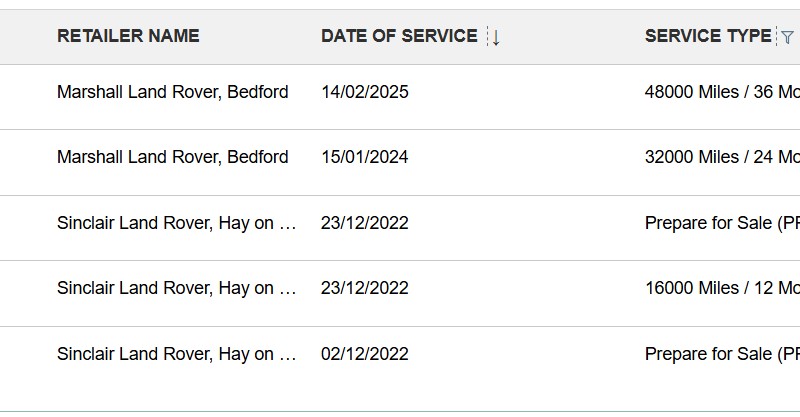Open the Service Type filter funnel icon
Image resolution: width=800 pixels, height=417 pixels.
click(x=787, y=37)
